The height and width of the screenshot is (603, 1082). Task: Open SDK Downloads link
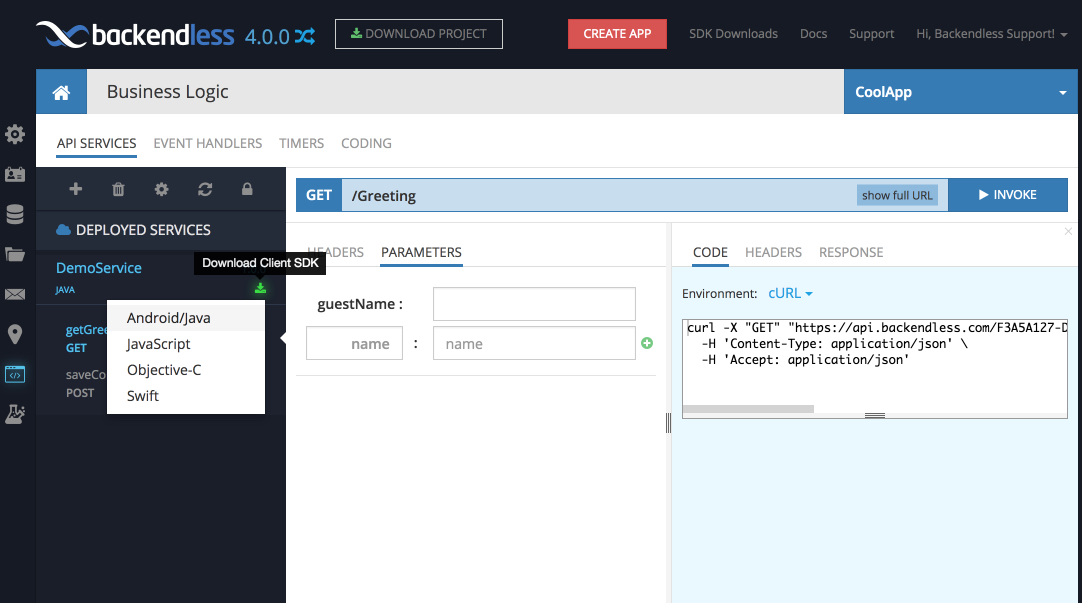point(733,34)
